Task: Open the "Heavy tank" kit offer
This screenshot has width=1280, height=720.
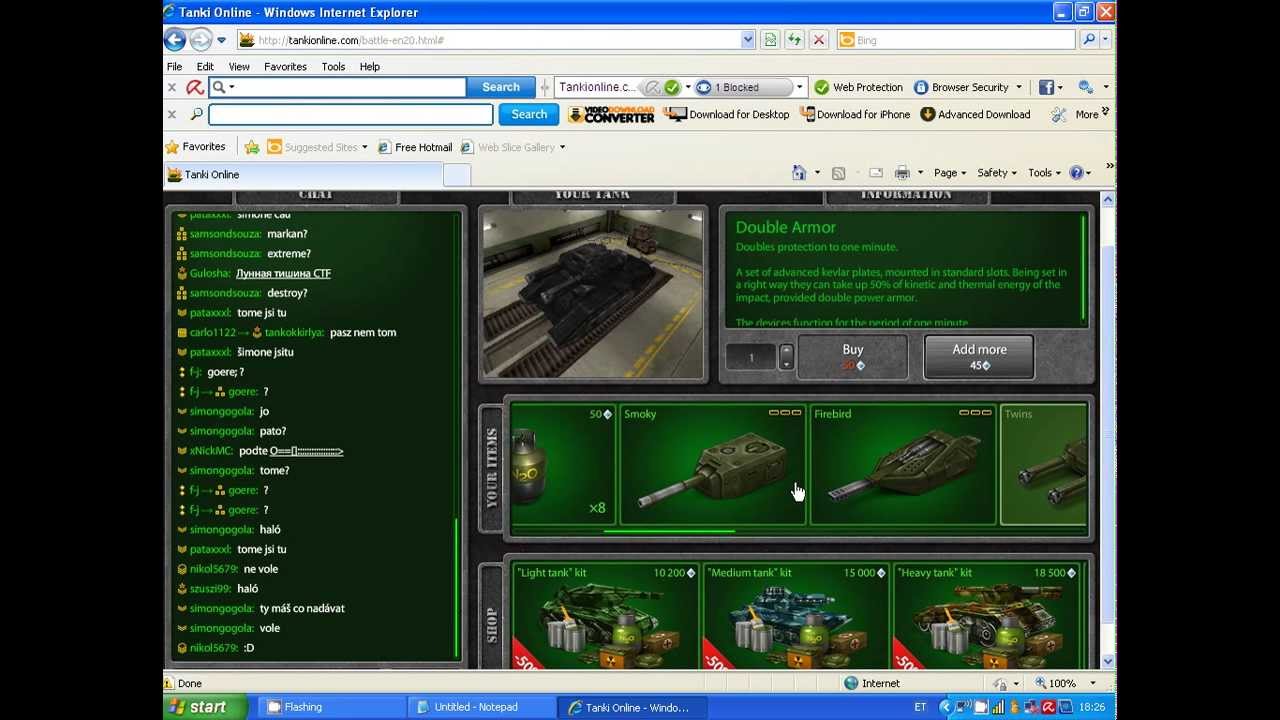Action: point(985,616)
